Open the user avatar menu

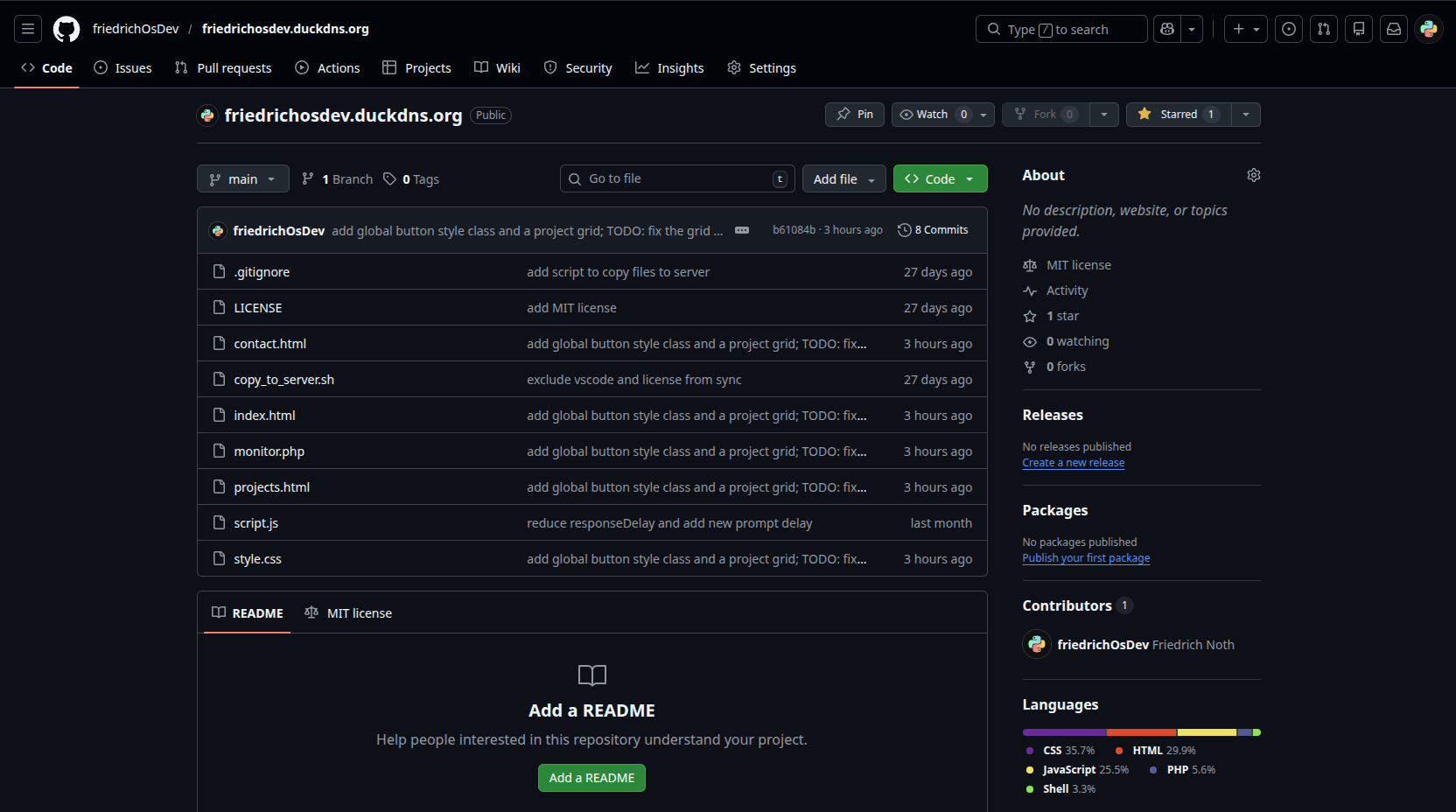coord(1429,29)
